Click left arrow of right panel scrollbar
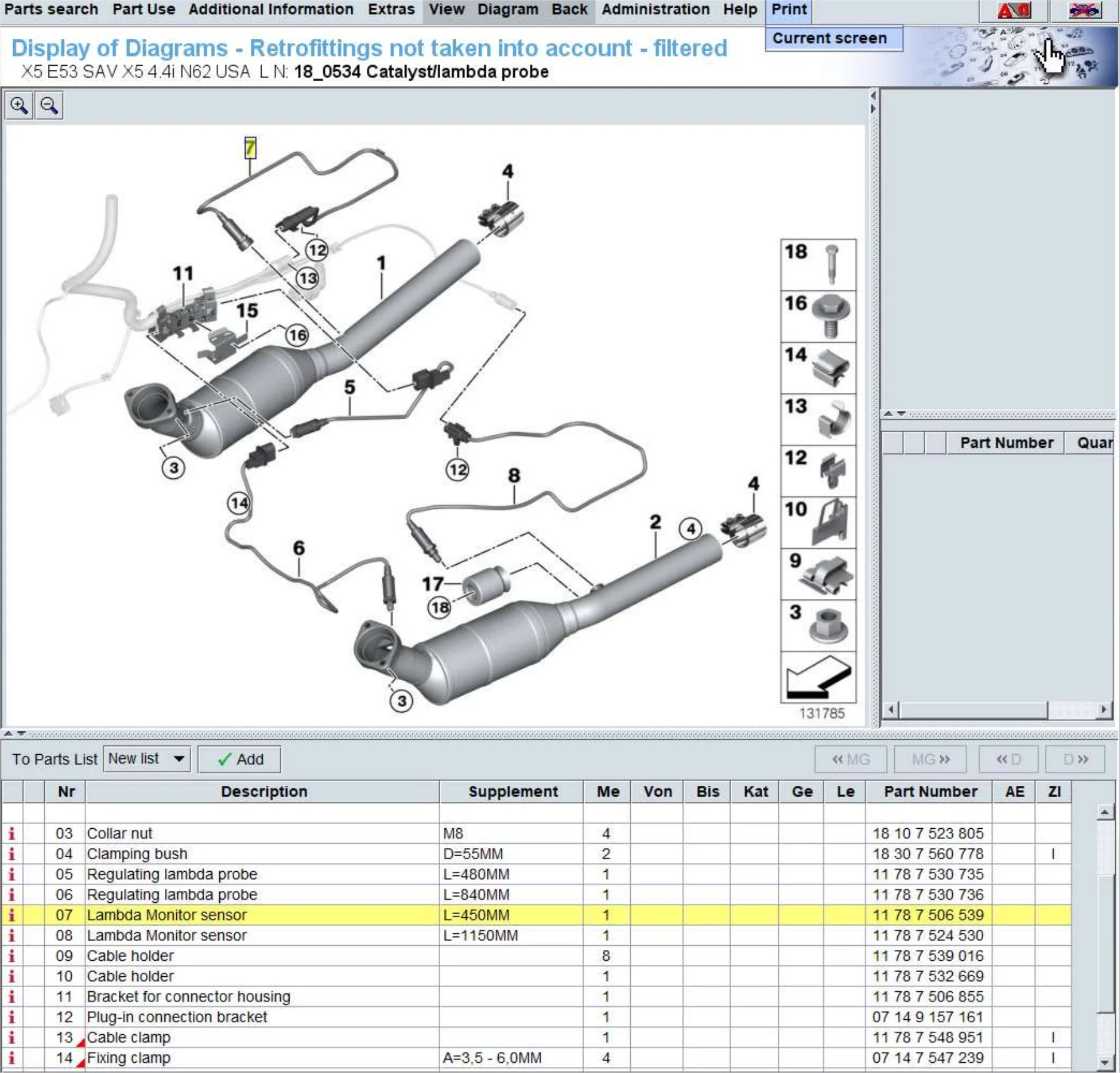This screenshot has width=1120, height=1073. pyautogui.click(x=891, y=709)
